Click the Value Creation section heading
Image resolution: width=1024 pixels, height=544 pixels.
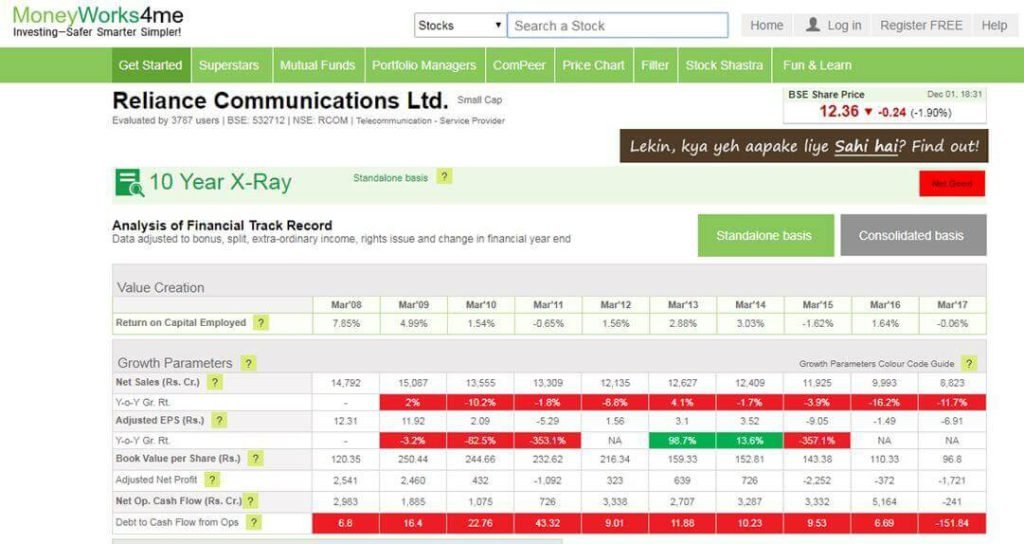(x=161, y=287)
